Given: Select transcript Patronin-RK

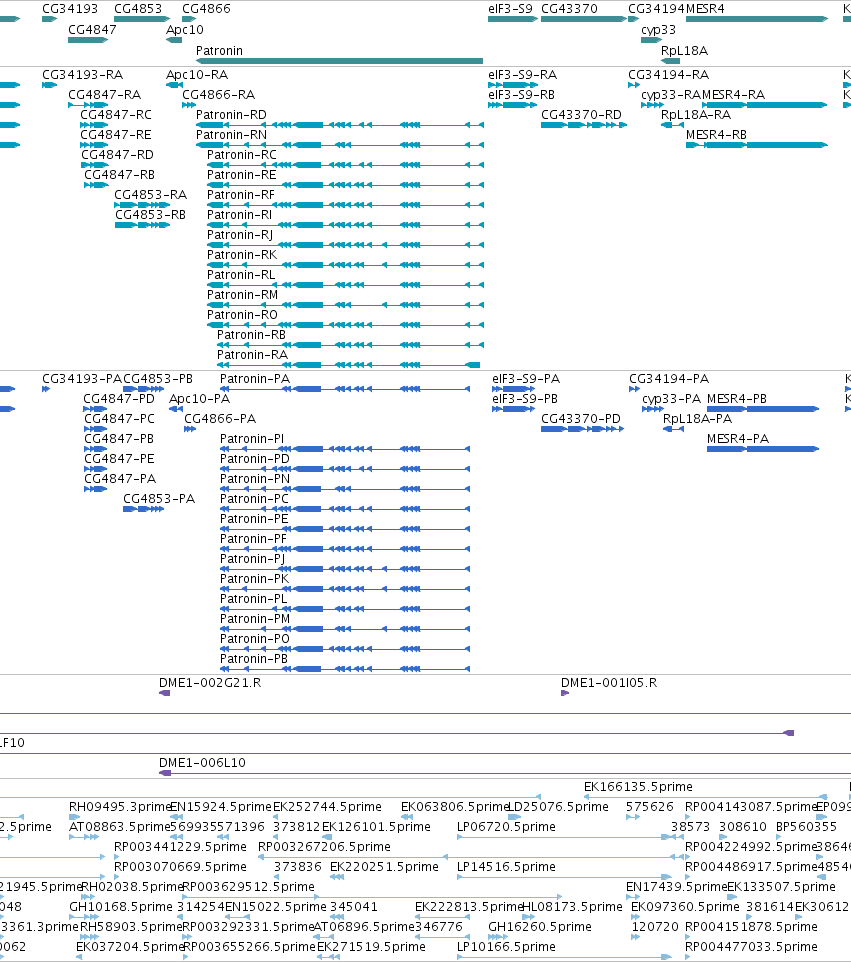Looking at the screenshot, I should (x=345, y=265).
